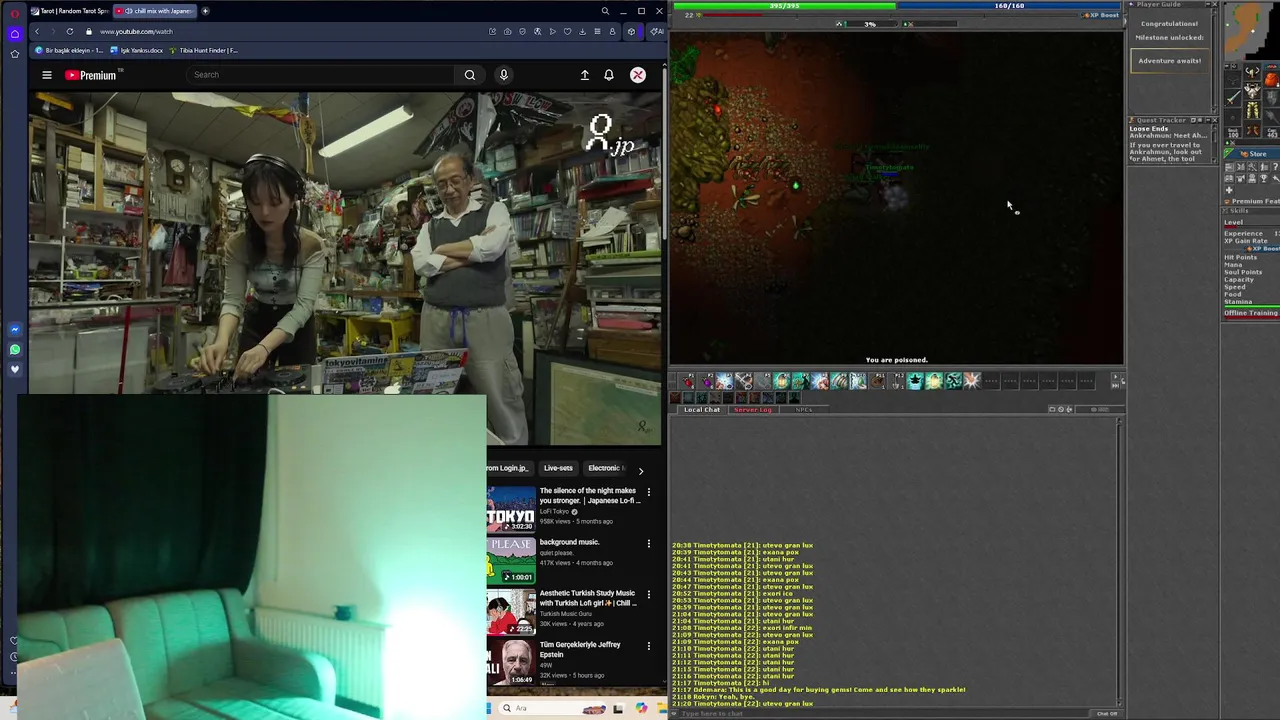Screen dimensions: 1280x720
Task: Use the red health potion hotkey
Action: [687, 382]
